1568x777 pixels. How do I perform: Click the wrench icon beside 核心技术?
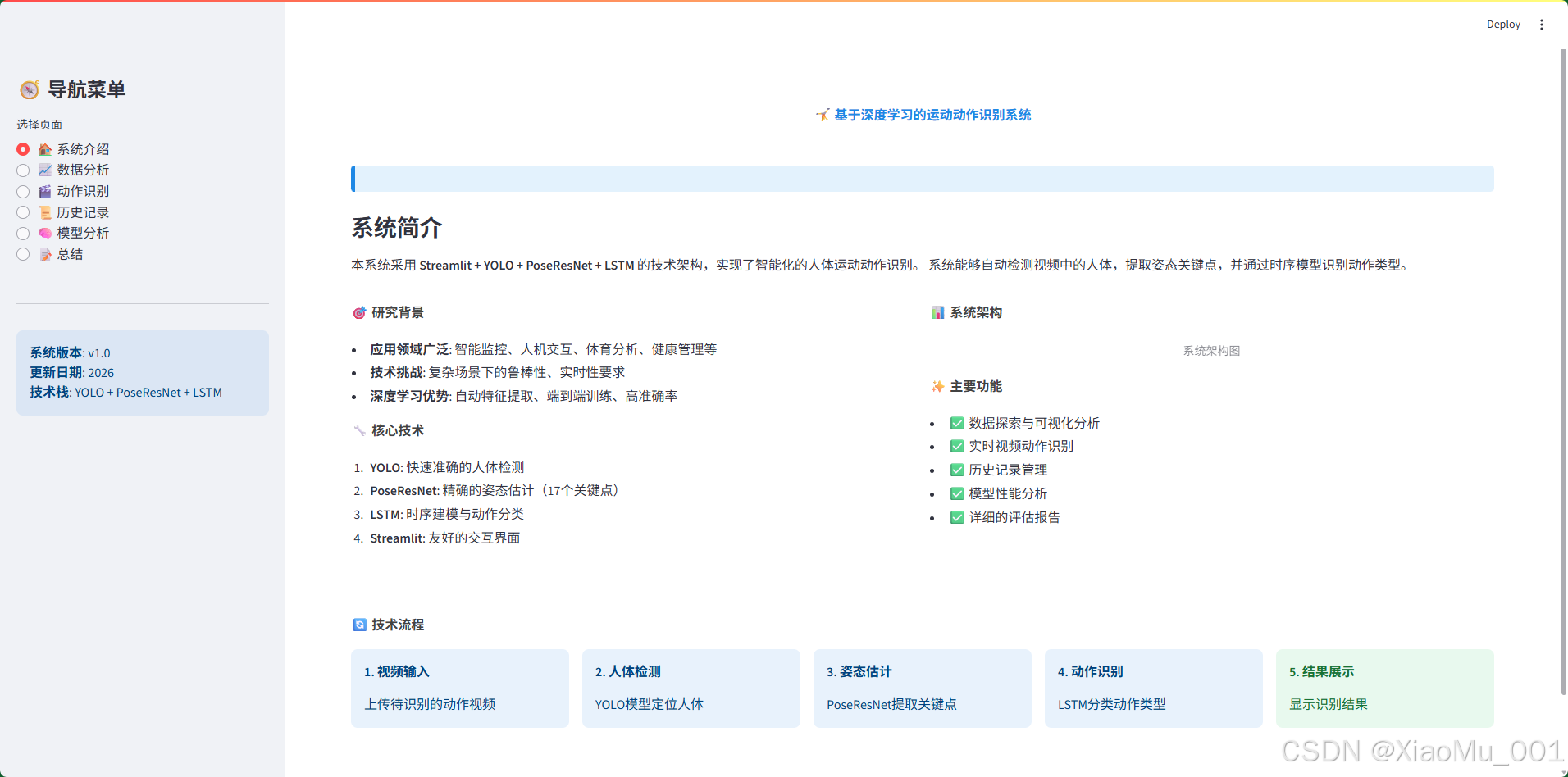(359, 430)
